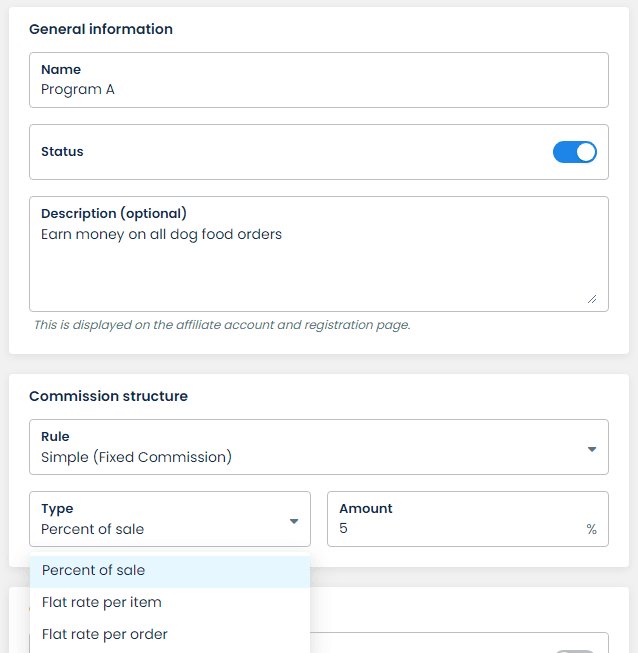The width and height of the screenshot is (638, 653).
Task: Click the Type dropdown caret arrow
Action: (294, 521)
